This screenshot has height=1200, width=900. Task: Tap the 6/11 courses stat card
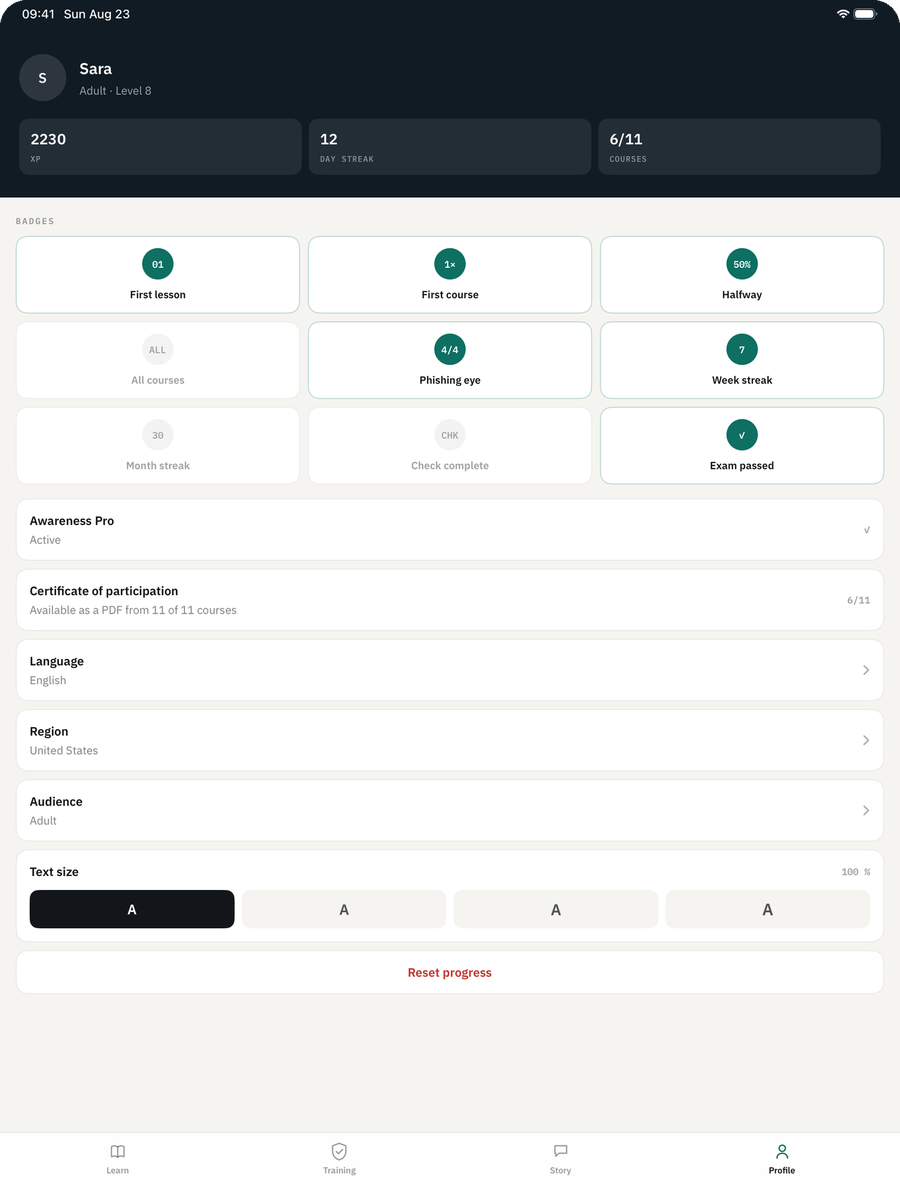pos(739,147)
